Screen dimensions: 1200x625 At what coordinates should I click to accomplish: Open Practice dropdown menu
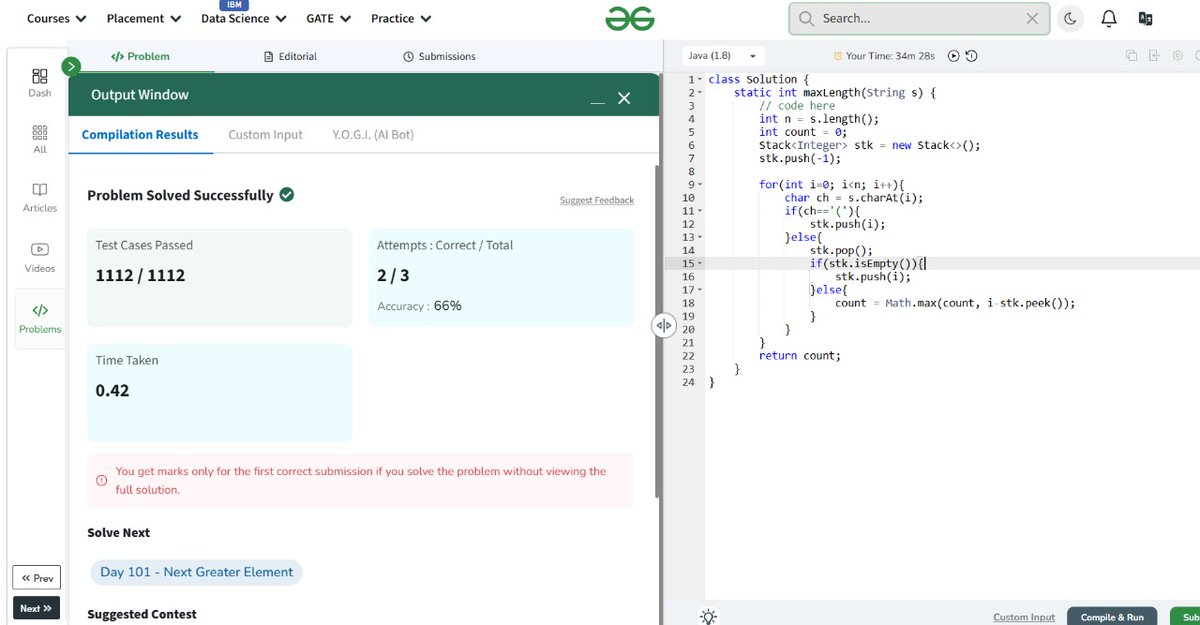click(401, 18)
